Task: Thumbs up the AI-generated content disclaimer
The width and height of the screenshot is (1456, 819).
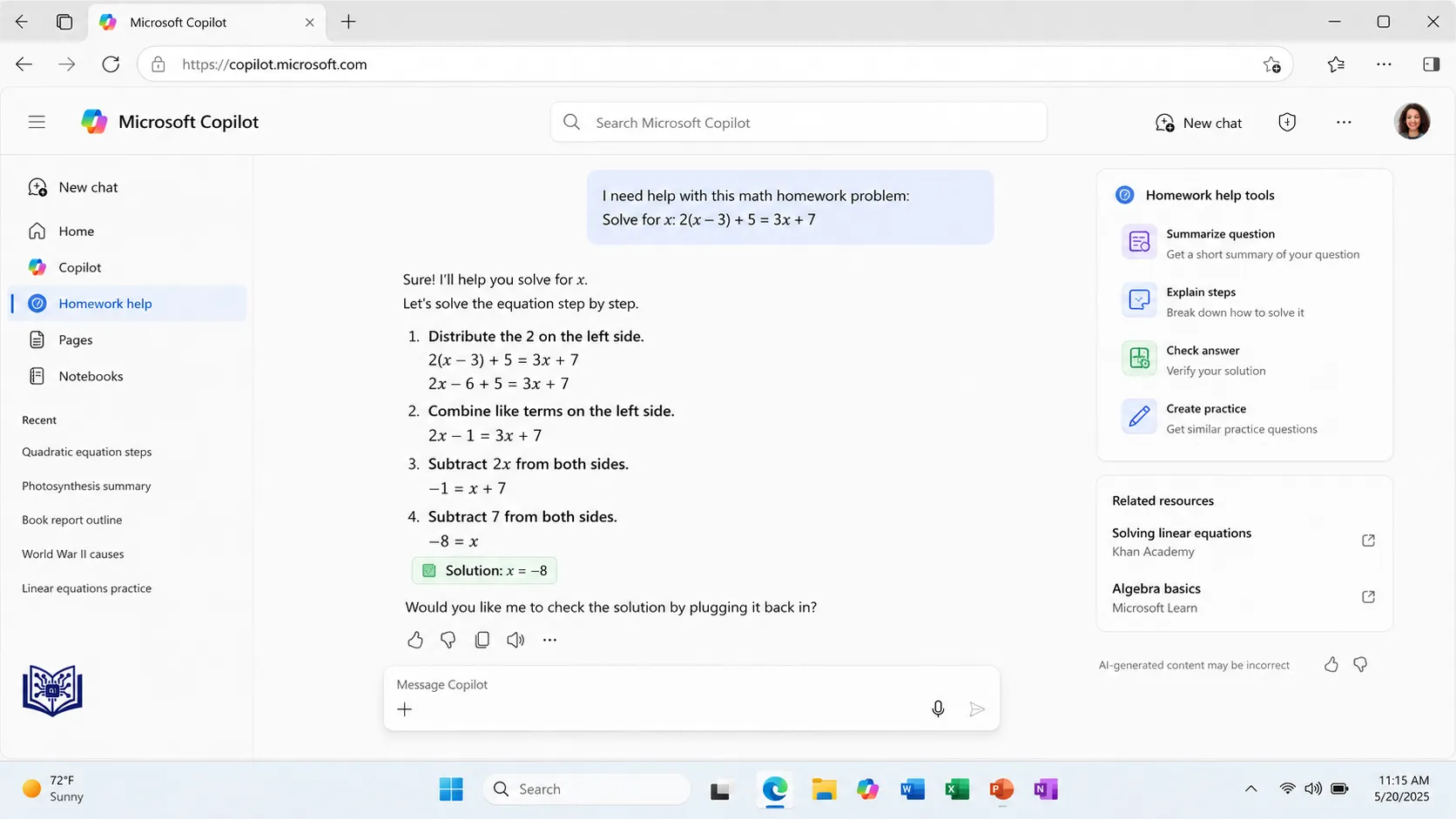Action: coord(1331,665)
